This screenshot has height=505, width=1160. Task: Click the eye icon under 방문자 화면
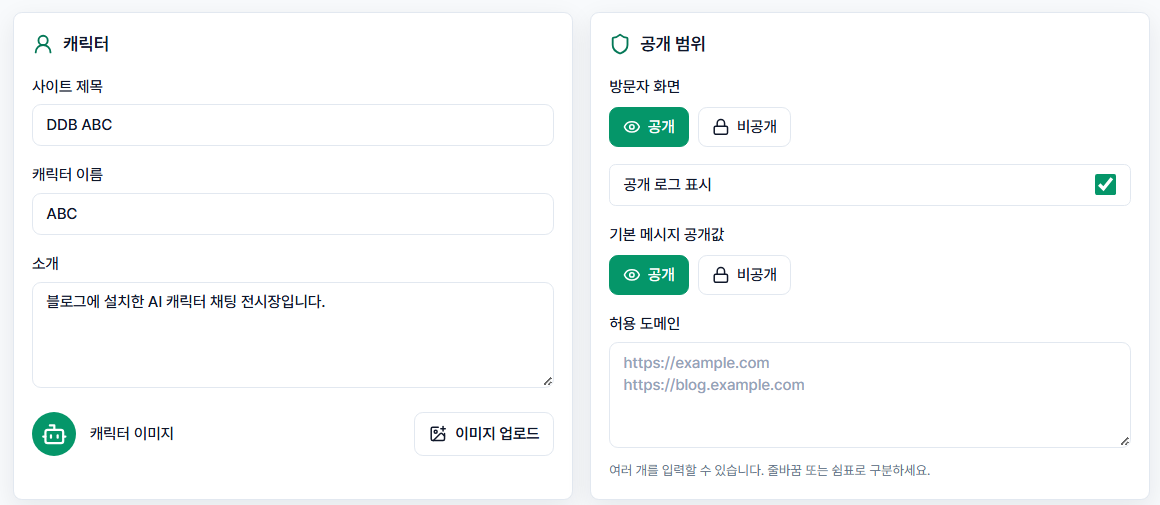click(631, 127)
